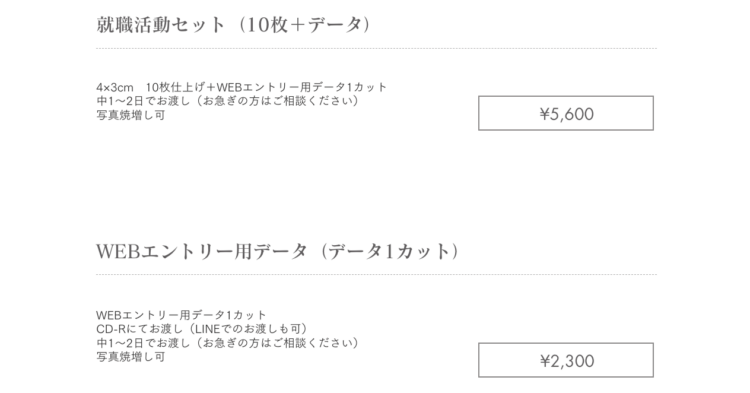Click the 4×3cm size text
This screenshot has height=393, width=750.
tap(115, 87)
